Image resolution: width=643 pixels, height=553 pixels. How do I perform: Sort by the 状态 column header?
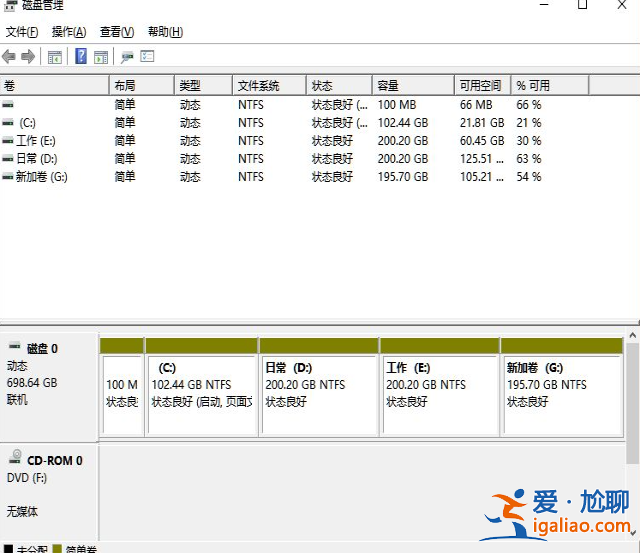340,85
